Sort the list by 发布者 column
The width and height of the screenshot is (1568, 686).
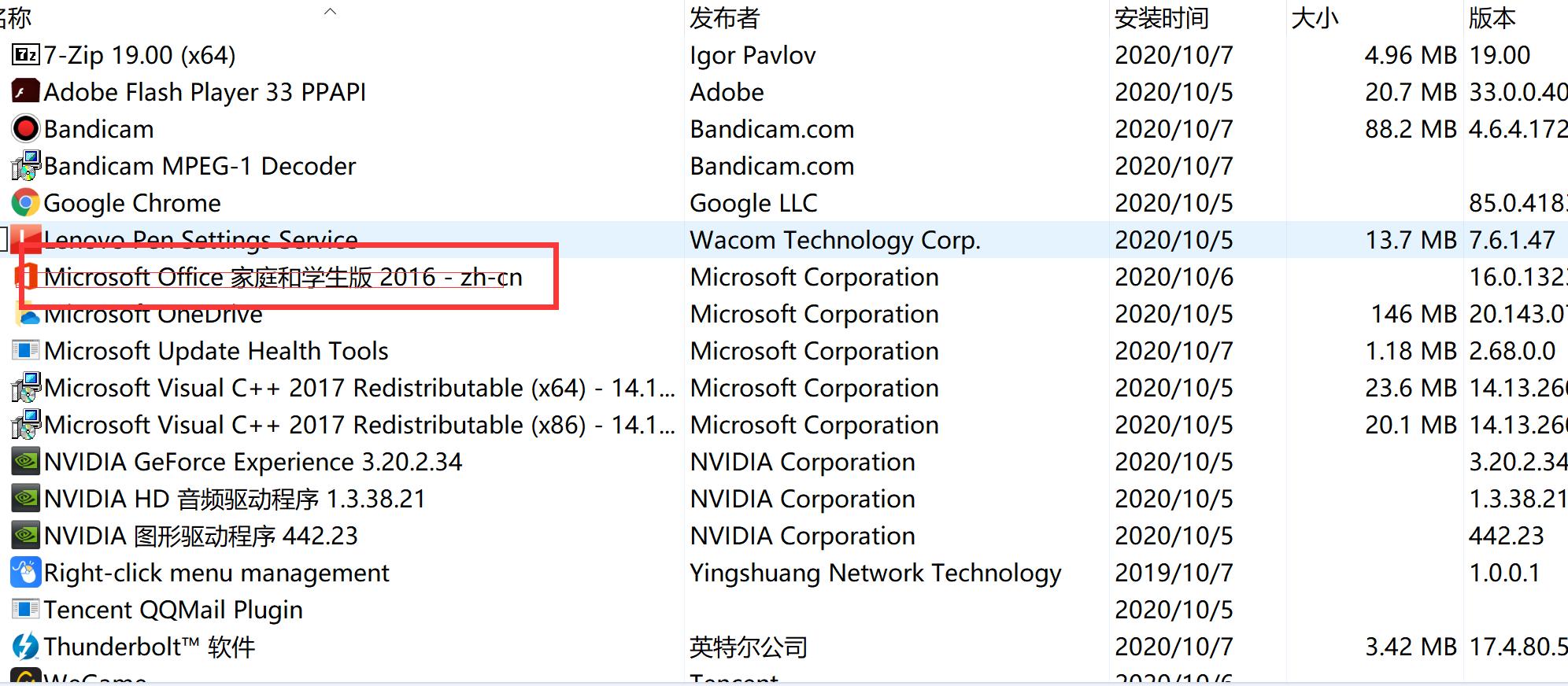pyautogui.click(x=724, y=17)
